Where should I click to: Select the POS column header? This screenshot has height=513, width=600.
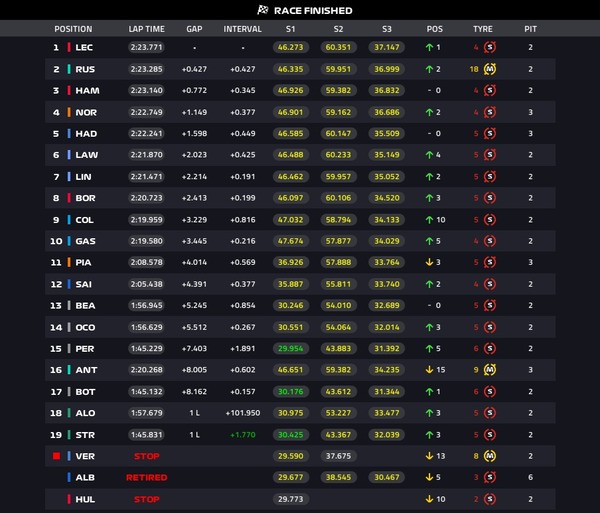tap(435, 29)
